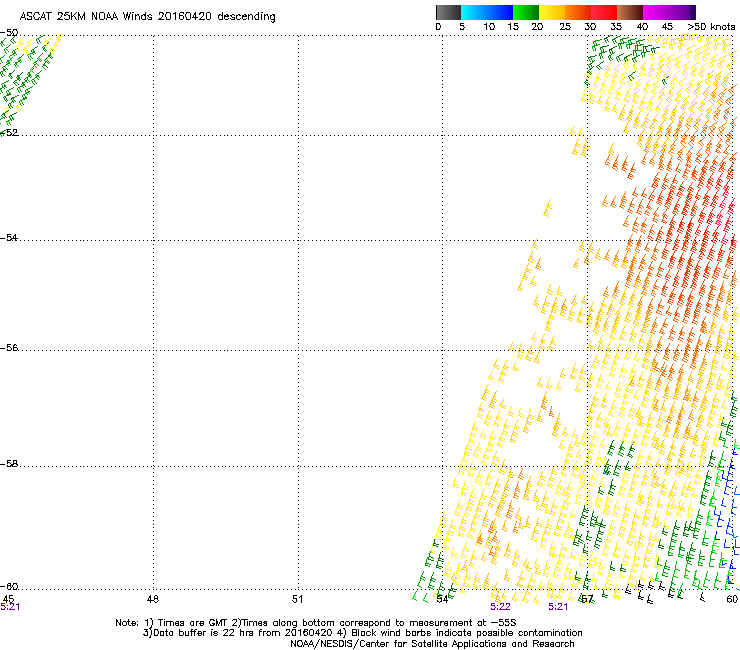Select the '60' longitude axis label

coord(732,599)
